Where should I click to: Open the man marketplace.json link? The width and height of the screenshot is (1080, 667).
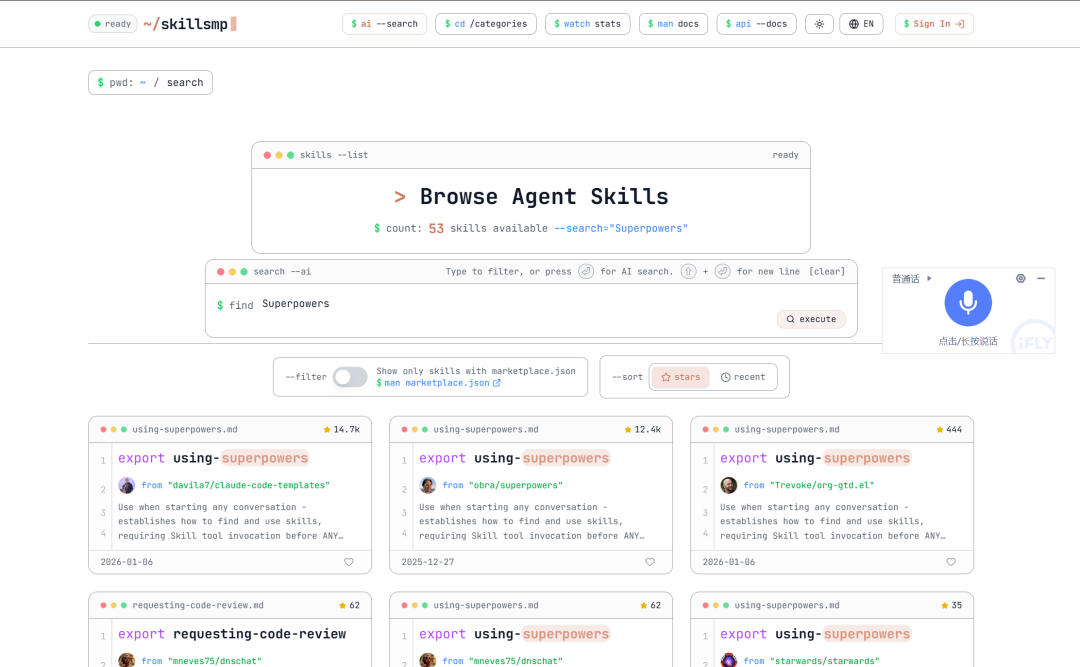(438, 383)
